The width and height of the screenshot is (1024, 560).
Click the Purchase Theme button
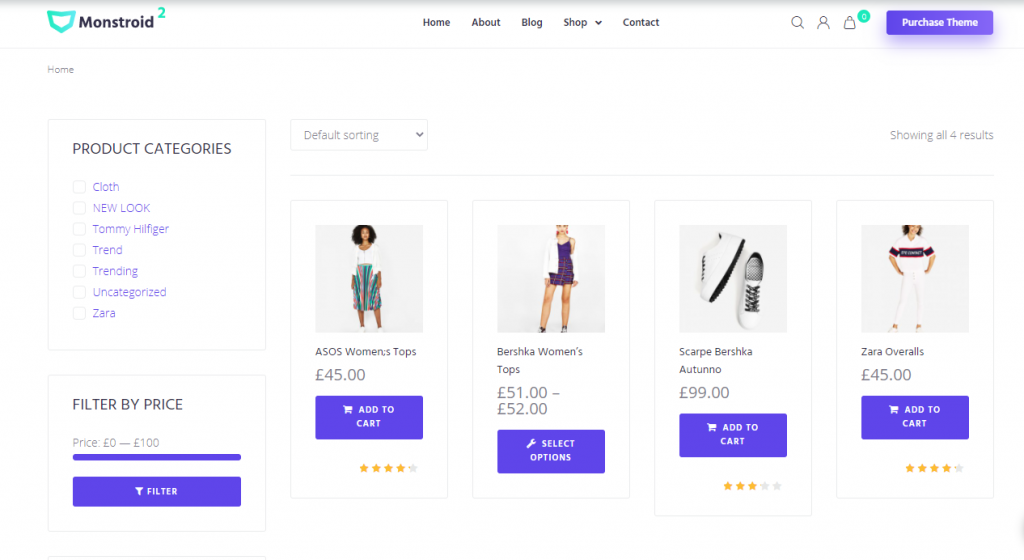pos(939,22)
